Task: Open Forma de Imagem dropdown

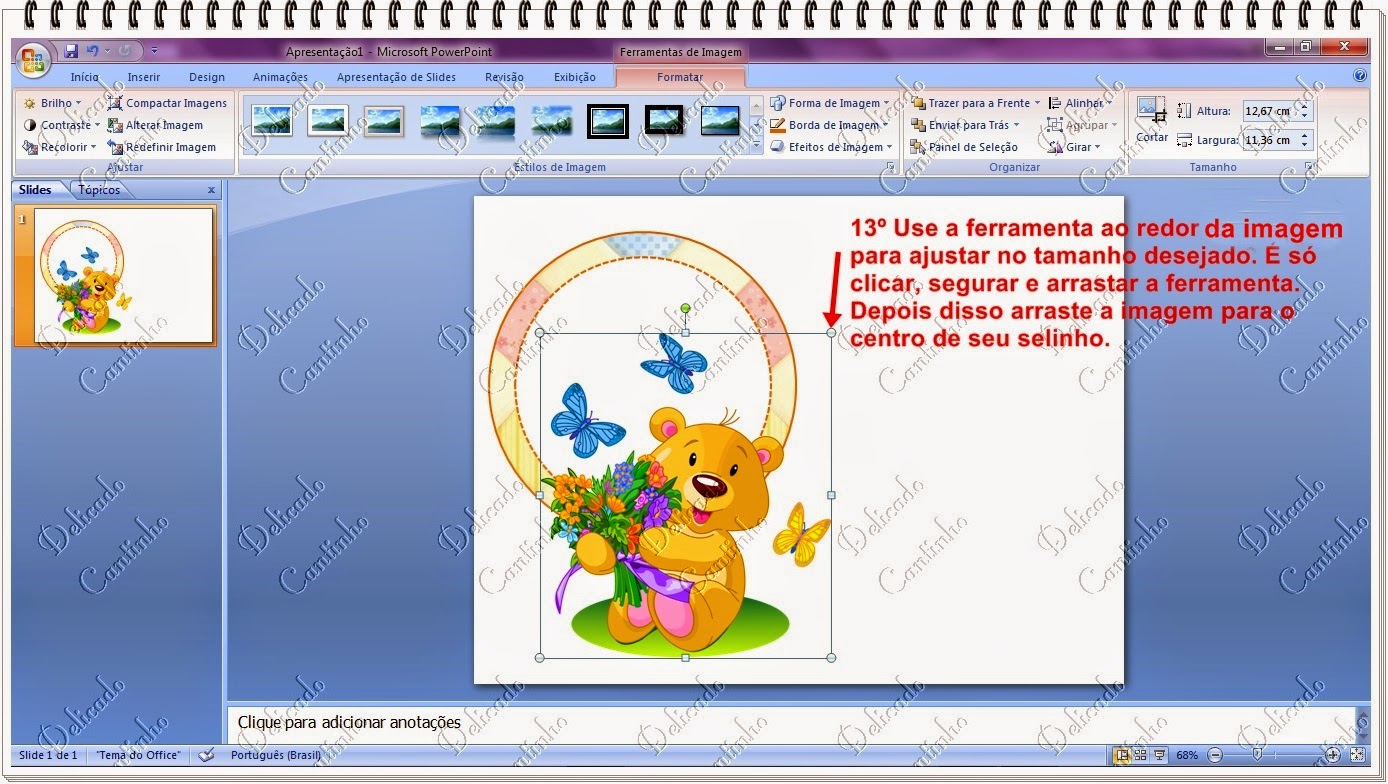Action: [830, 103]
